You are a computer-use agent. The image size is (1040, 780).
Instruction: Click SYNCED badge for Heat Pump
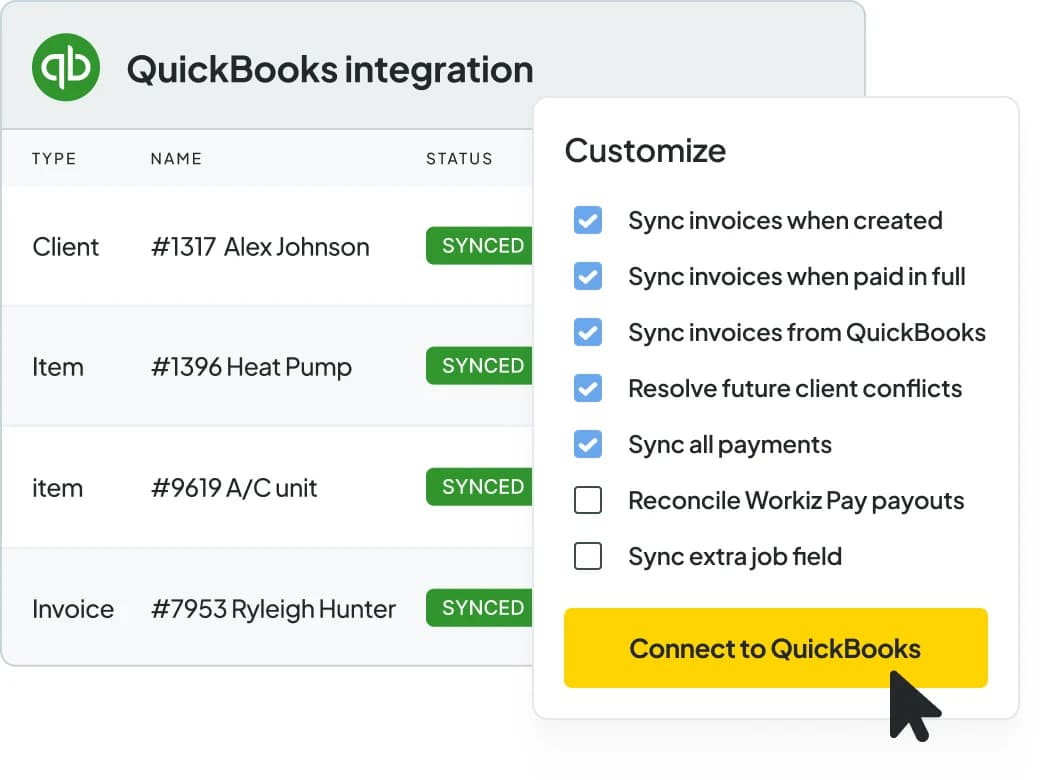[480, 366]
